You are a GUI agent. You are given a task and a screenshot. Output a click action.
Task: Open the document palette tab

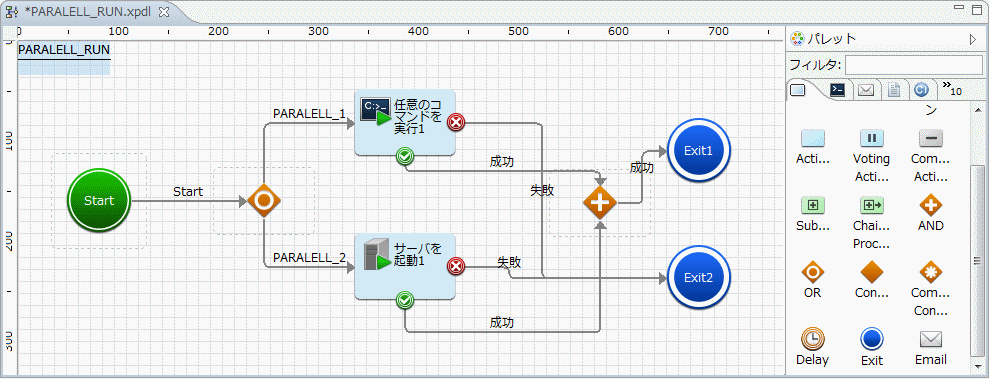pos(893,90)
